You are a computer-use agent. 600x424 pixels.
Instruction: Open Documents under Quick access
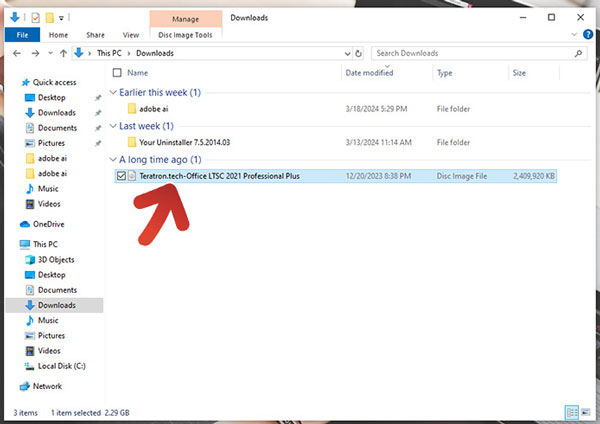pos(57,128)
